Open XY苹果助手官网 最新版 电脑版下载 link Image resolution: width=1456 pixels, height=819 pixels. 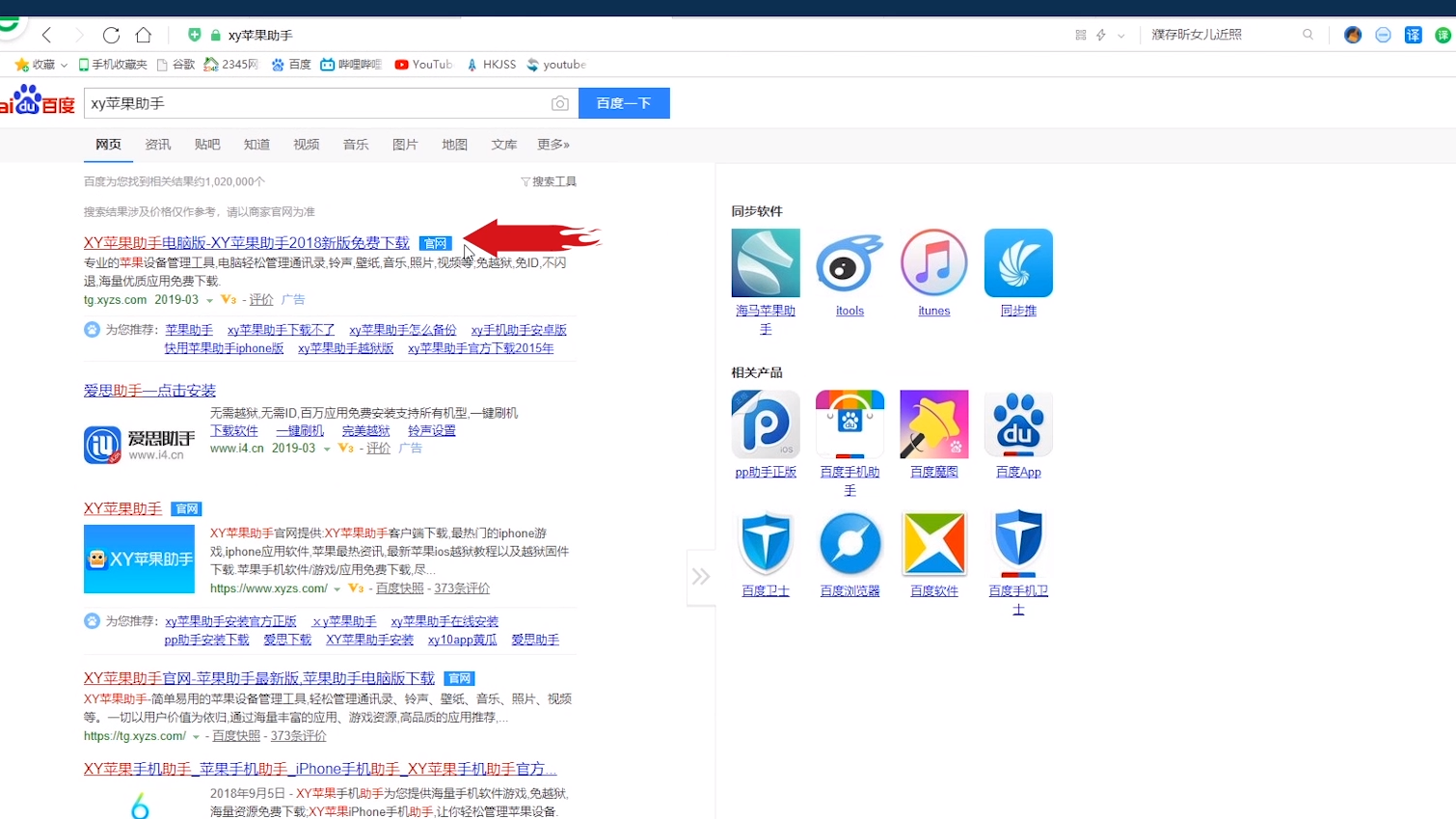(259, 678)
